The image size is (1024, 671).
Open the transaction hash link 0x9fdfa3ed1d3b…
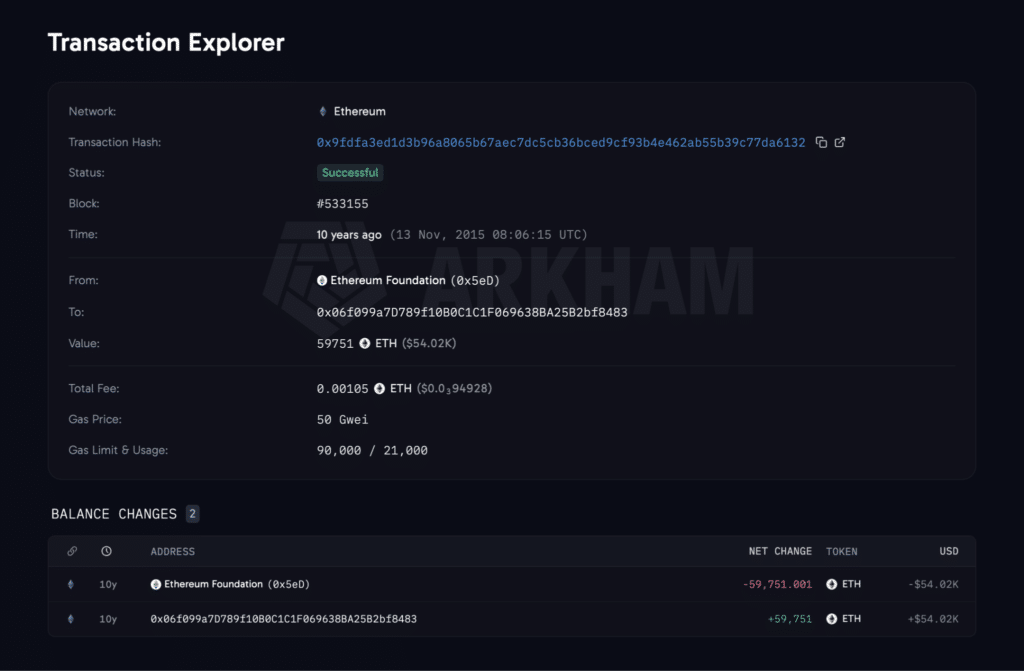[561, 142]
